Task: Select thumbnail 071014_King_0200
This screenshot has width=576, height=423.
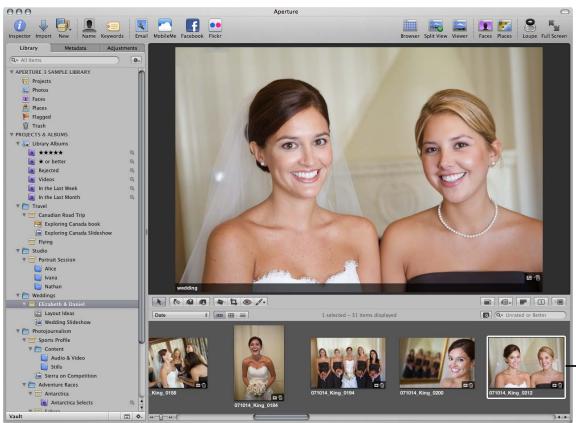Action: click(437, 363)
